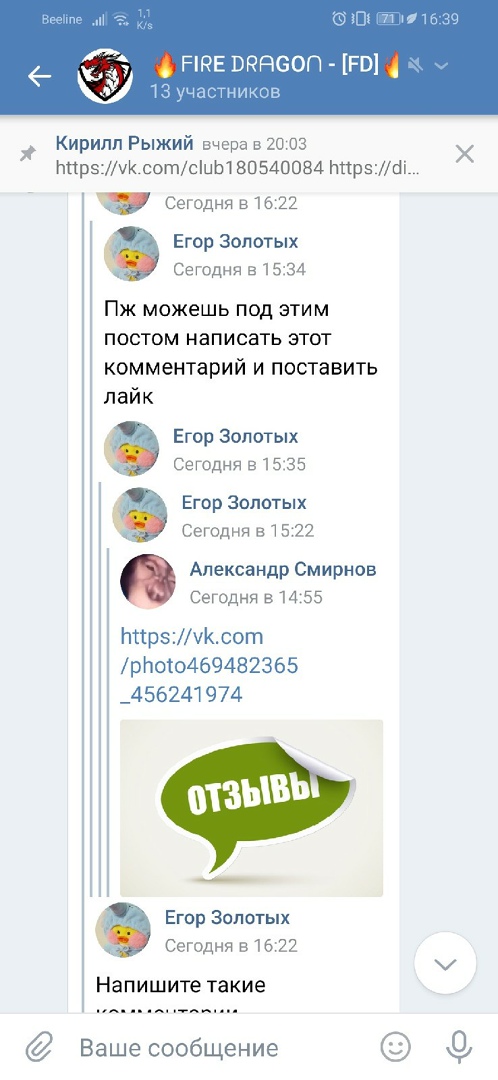The image size is (498, 1080).
Task: Open the Fire Dragon group avatar
Action: pyautogui.click(x=105, y=76)
